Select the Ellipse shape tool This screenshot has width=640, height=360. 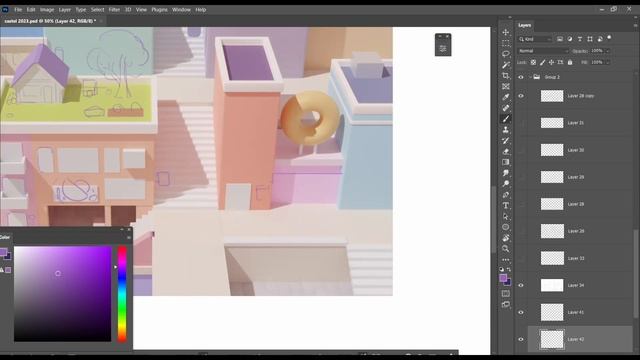pos(506,227)
